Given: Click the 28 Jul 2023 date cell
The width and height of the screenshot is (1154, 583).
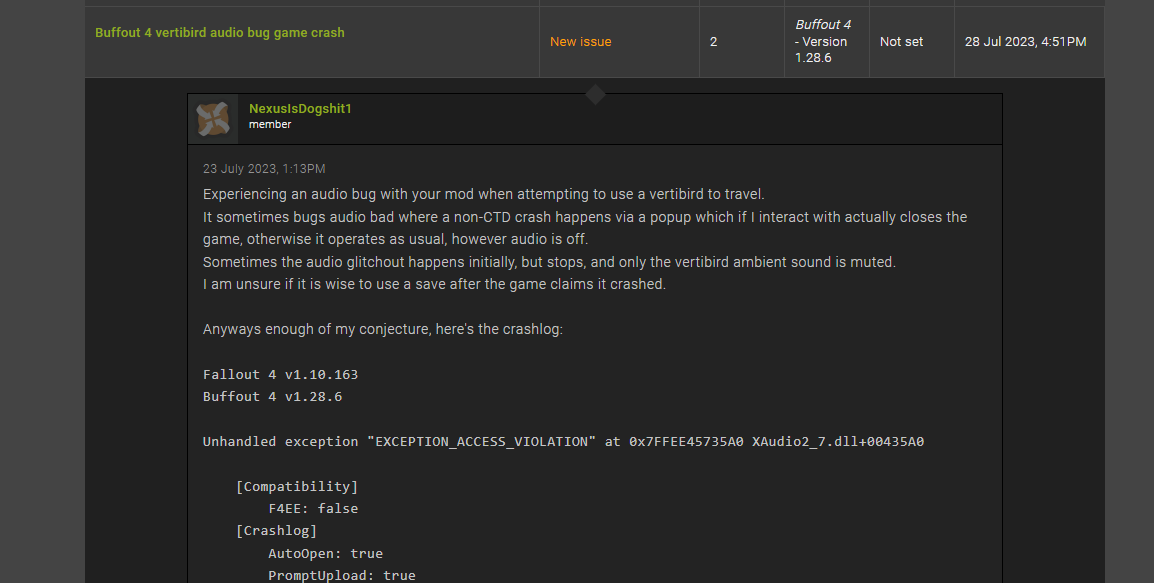Looking at the screenshot, I should point(1025,42).
